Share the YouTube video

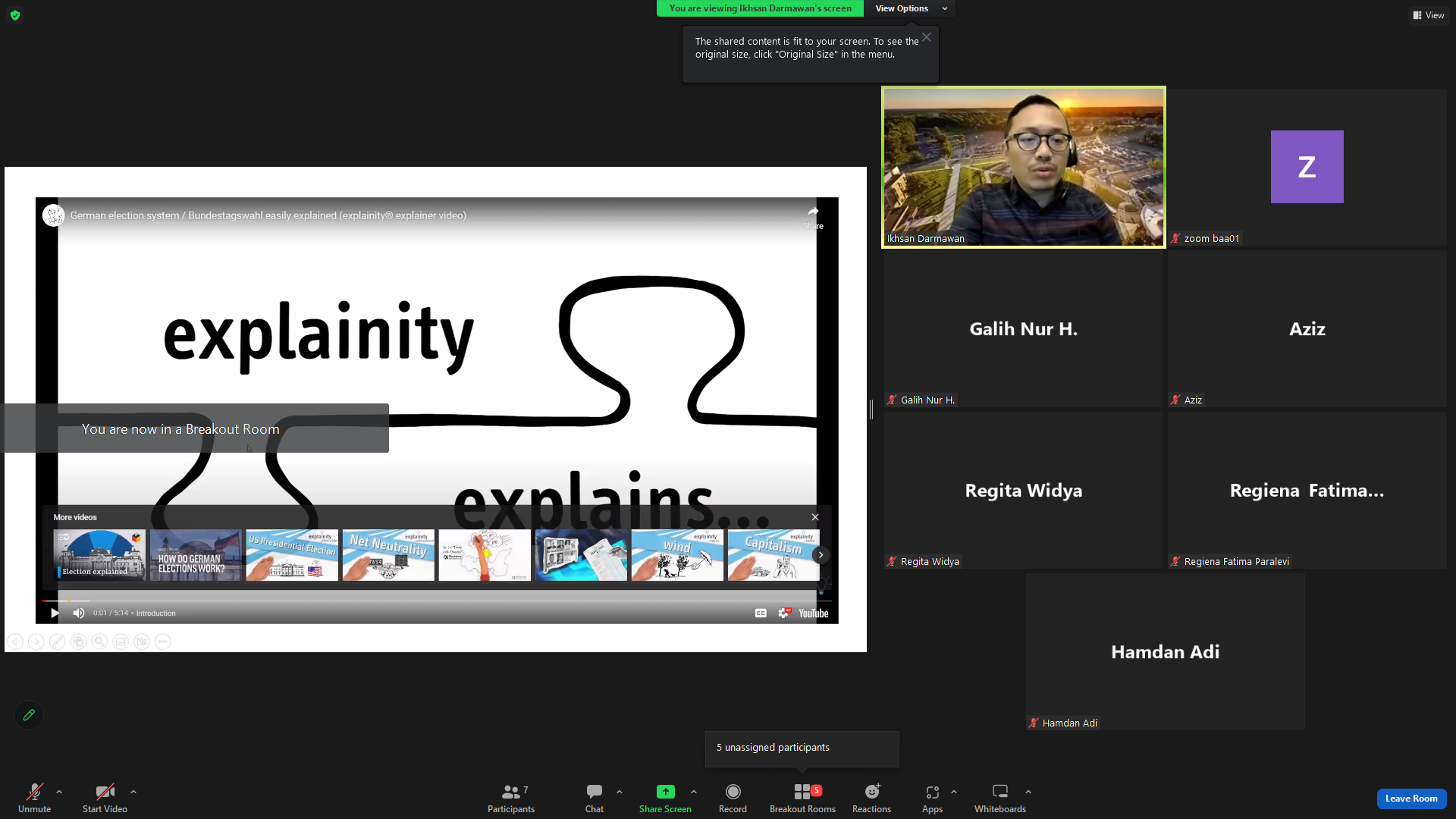pyautogui.click(x=813, y=216)
